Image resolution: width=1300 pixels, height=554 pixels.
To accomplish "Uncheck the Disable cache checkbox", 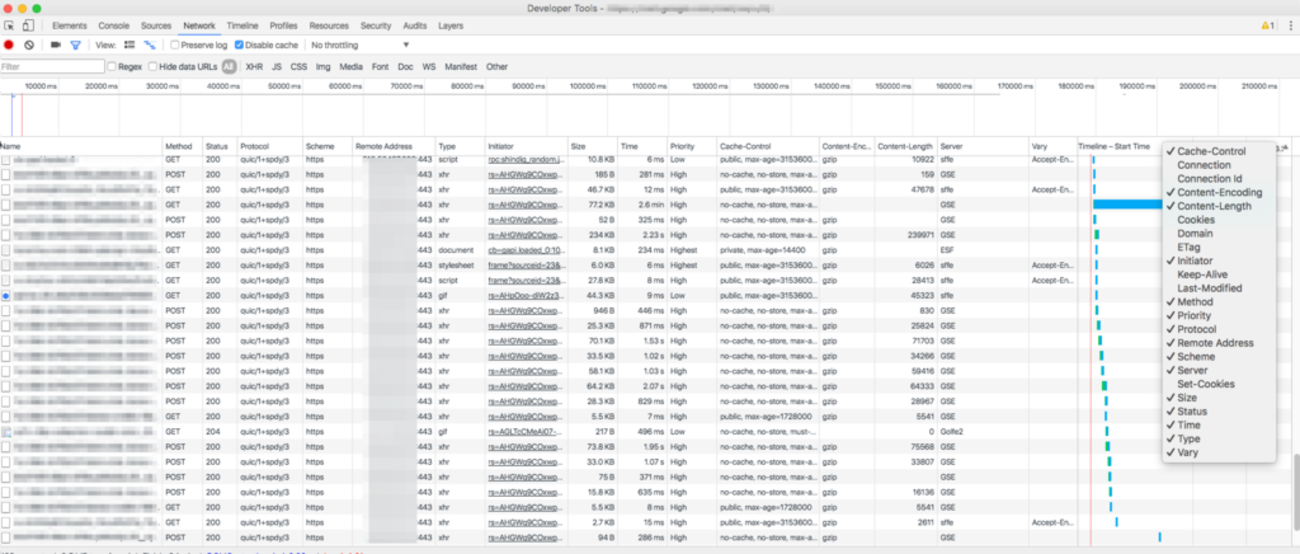I will click(x=239, y=45).
